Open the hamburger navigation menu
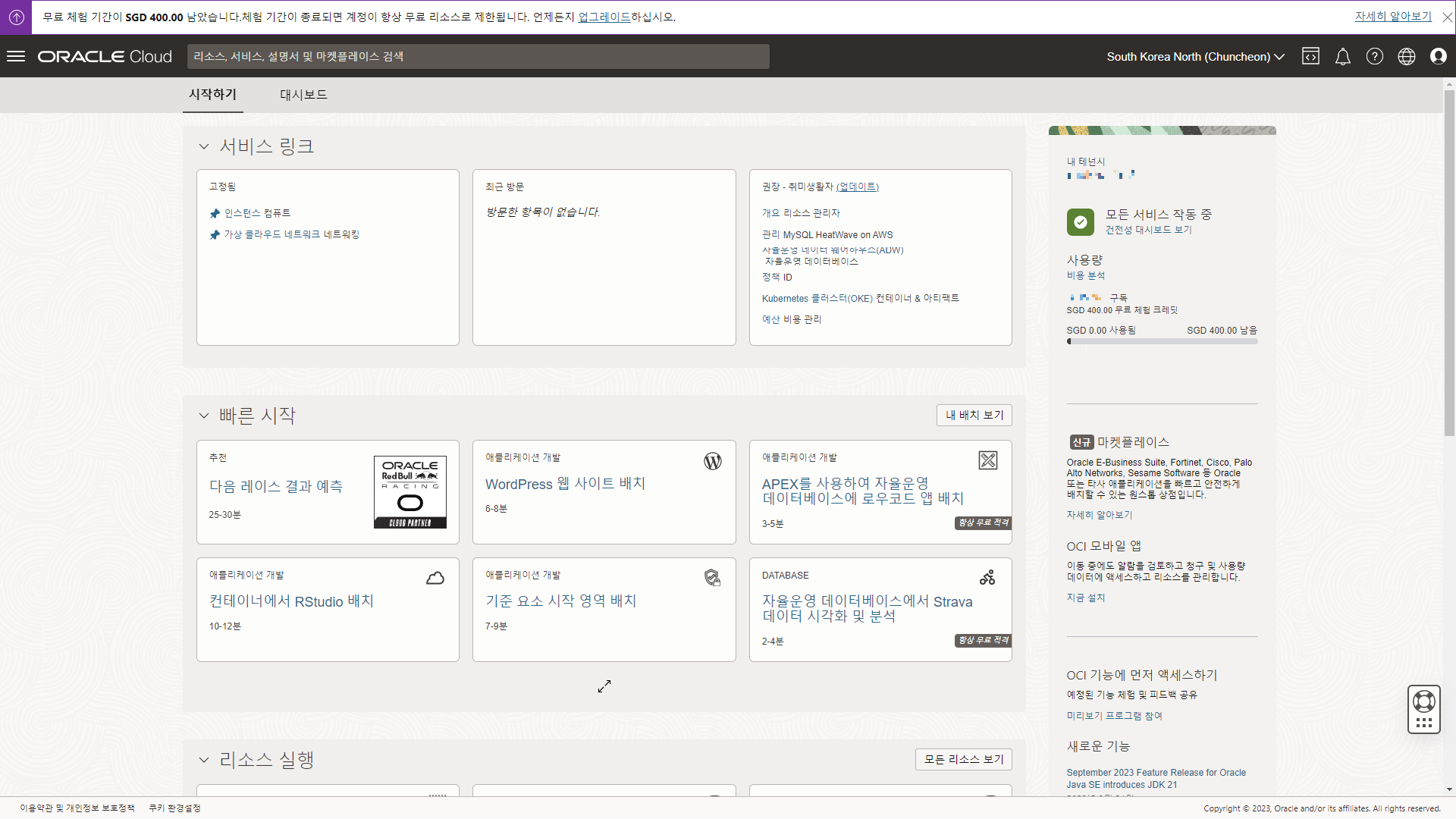Screen dimensions: 1456x819 click(x=16, y=56)
